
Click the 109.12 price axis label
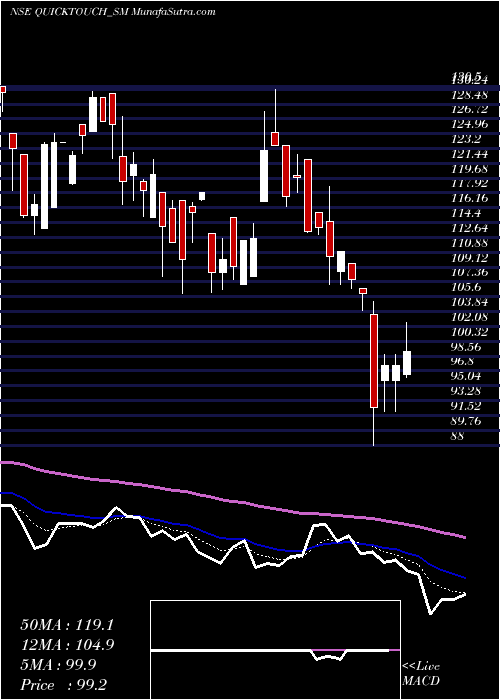(470, 258)
